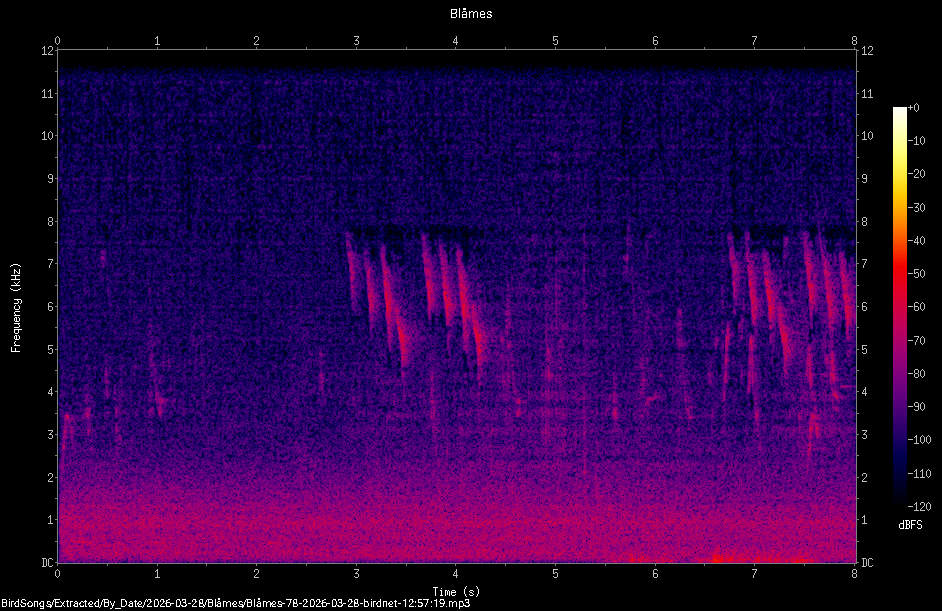Click the descending chirp near 4.2 seconds
942x611 pixels.
470,312
